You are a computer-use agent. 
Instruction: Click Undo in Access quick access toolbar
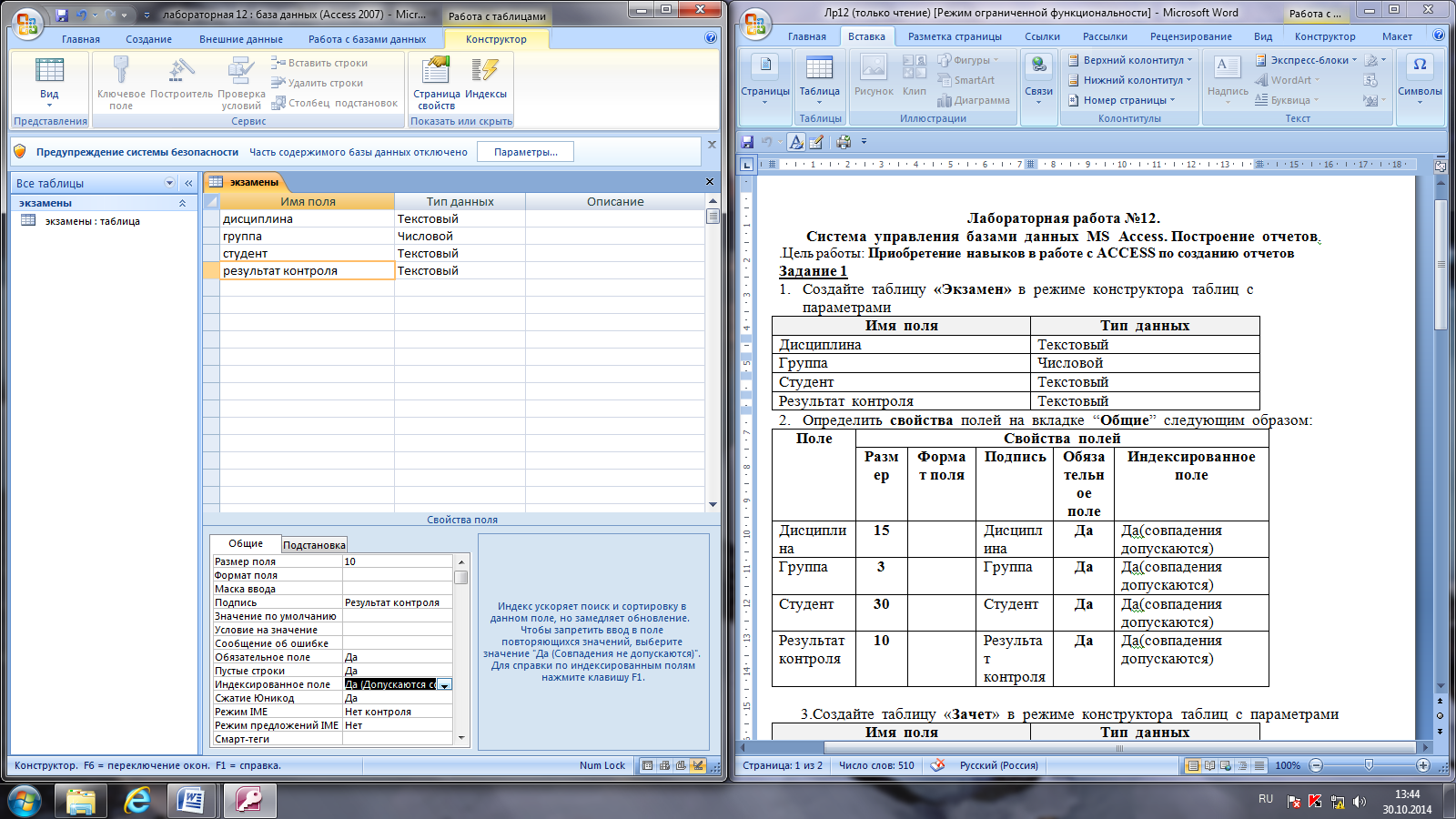[x=82, y=15]
